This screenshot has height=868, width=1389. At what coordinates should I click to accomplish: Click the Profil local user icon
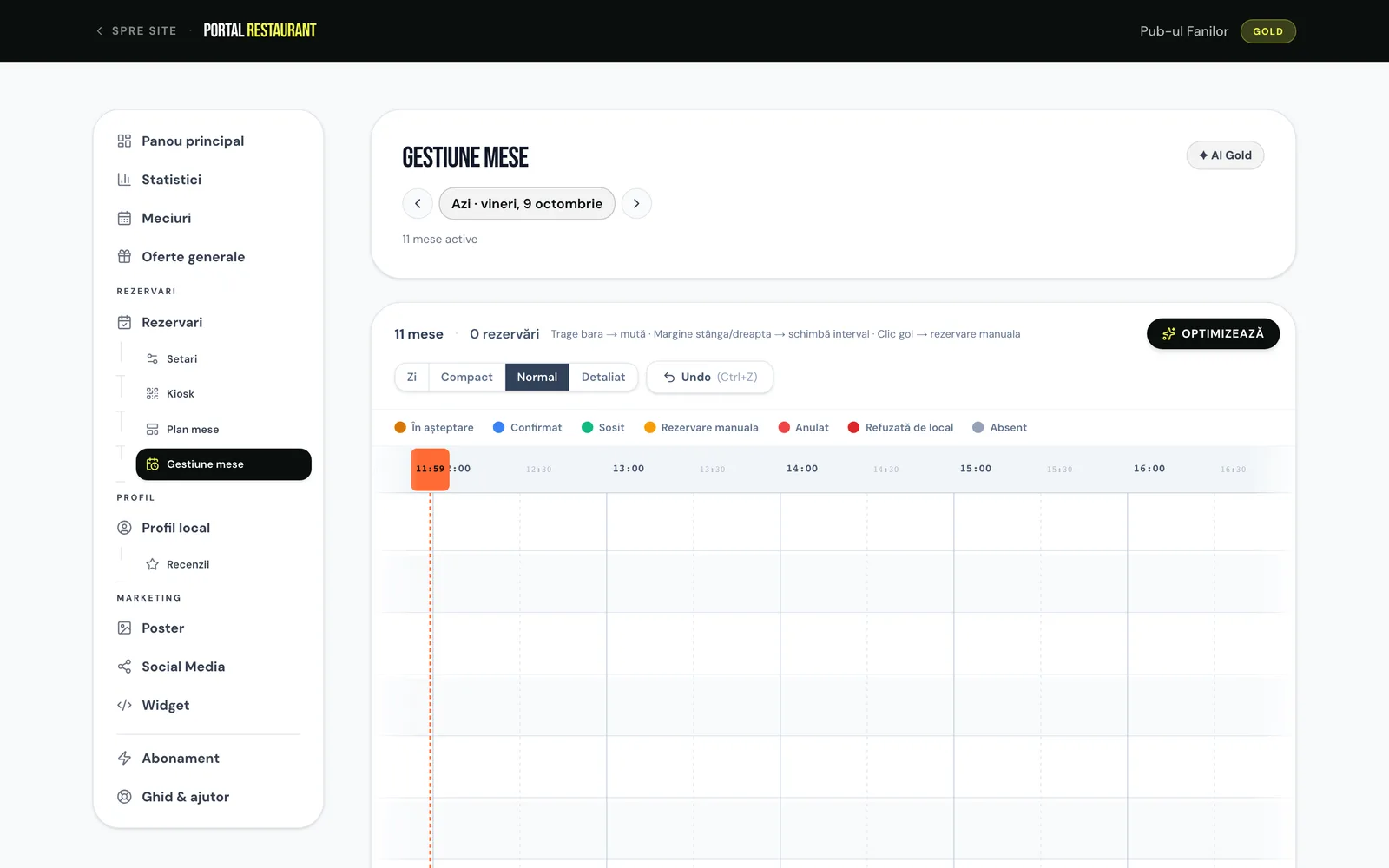pyautogui.click(x=124, y=528)
